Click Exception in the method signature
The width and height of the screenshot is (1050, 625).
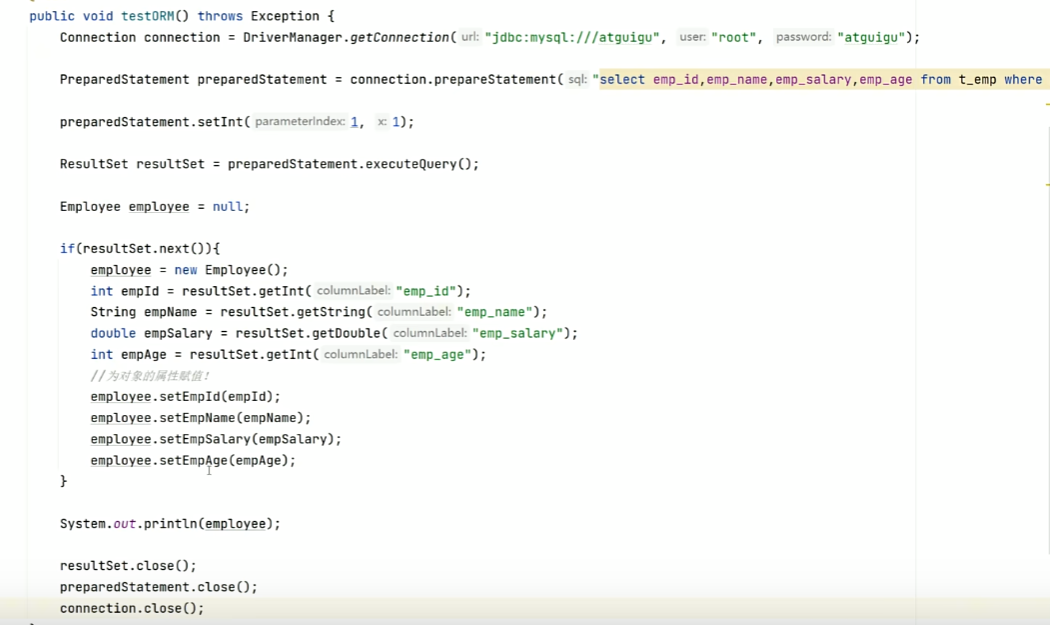tap(285, 16)
